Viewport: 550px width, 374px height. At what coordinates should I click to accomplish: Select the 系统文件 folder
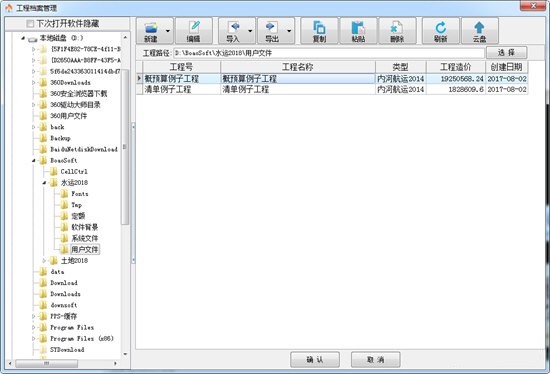(85, 238)
